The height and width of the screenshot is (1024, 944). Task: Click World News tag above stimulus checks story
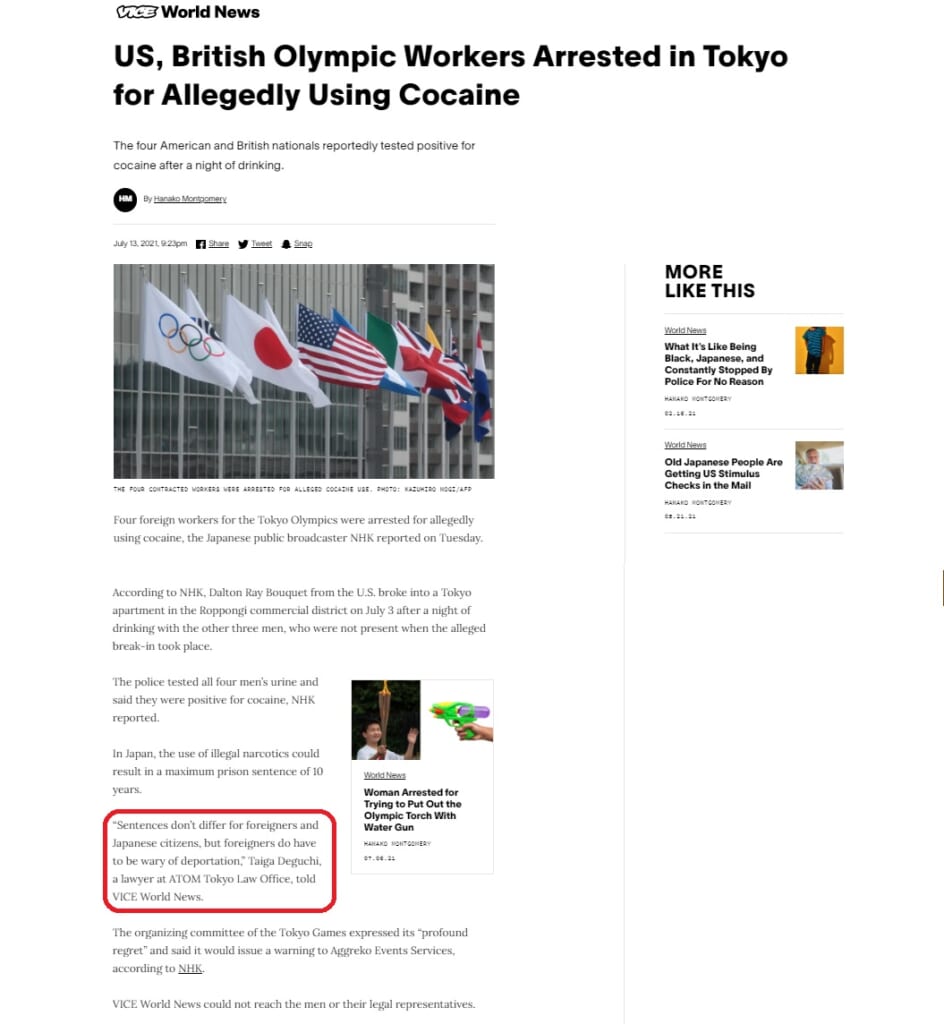tap(685, 445)
